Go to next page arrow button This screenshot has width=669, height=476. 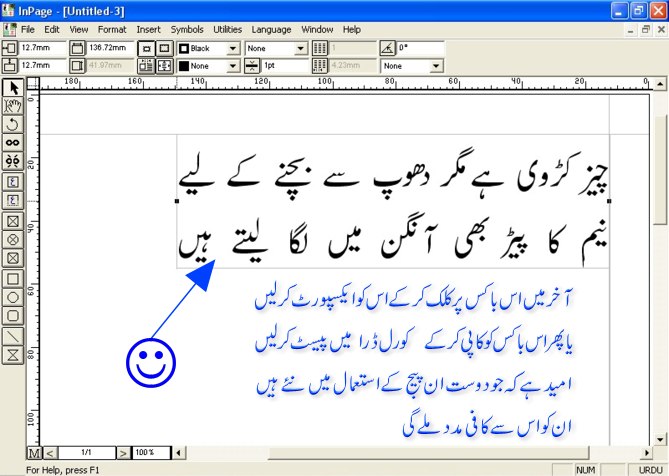123,454
